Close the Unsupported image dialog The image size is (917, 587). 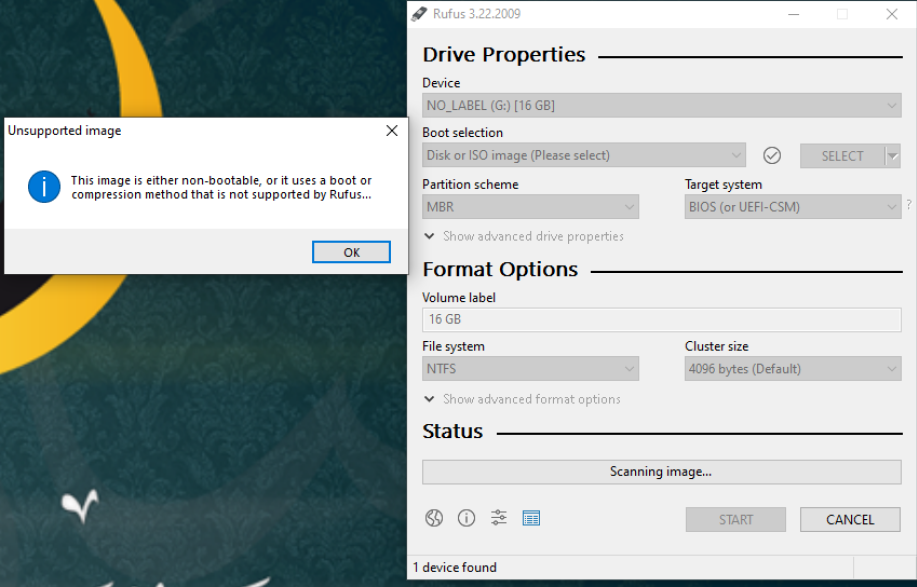392,130
